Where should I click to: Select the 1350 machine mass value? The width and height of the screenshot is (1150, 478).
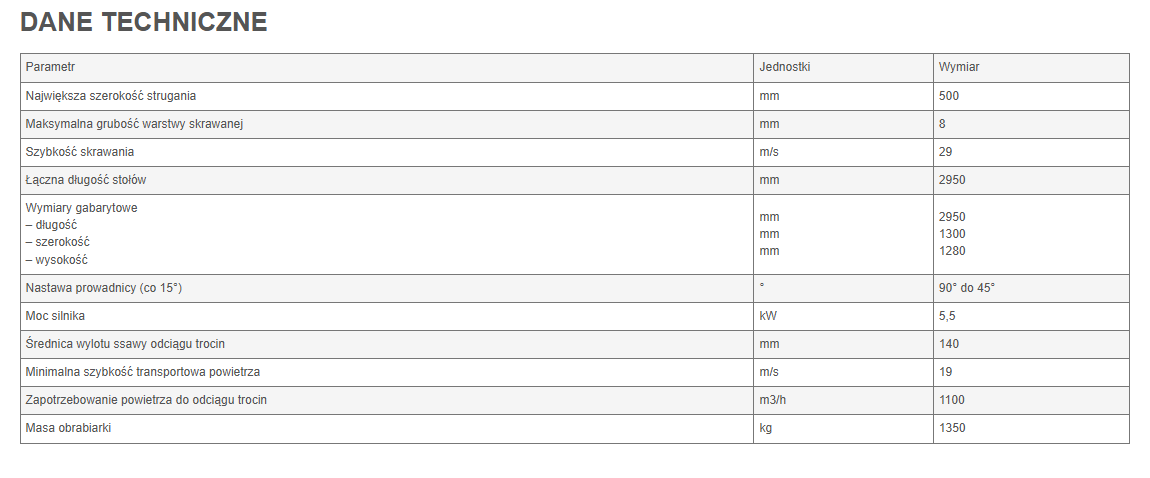click(x=952, y=428)
